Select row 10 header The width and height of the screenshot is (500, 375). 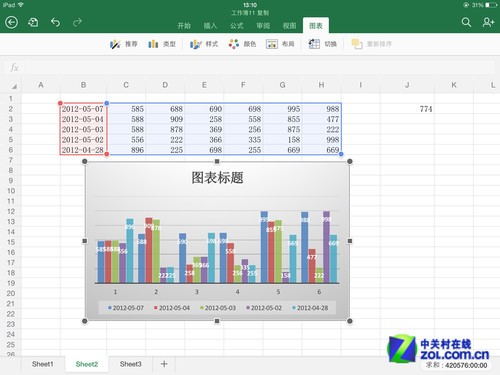[11, 191]
